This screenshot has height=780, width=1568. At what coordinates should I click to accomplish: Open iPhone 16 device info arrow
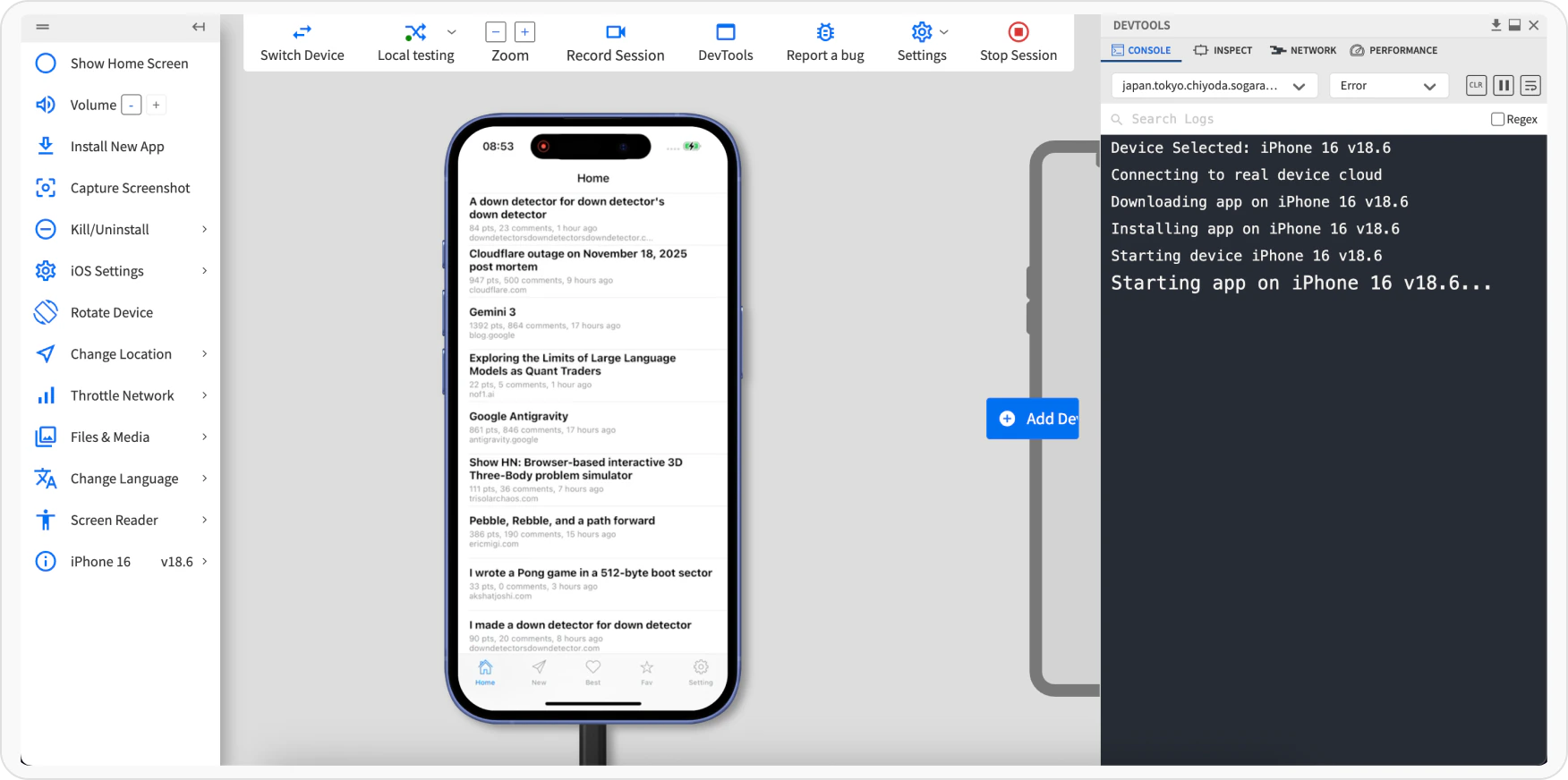click(x=205, y=562)
